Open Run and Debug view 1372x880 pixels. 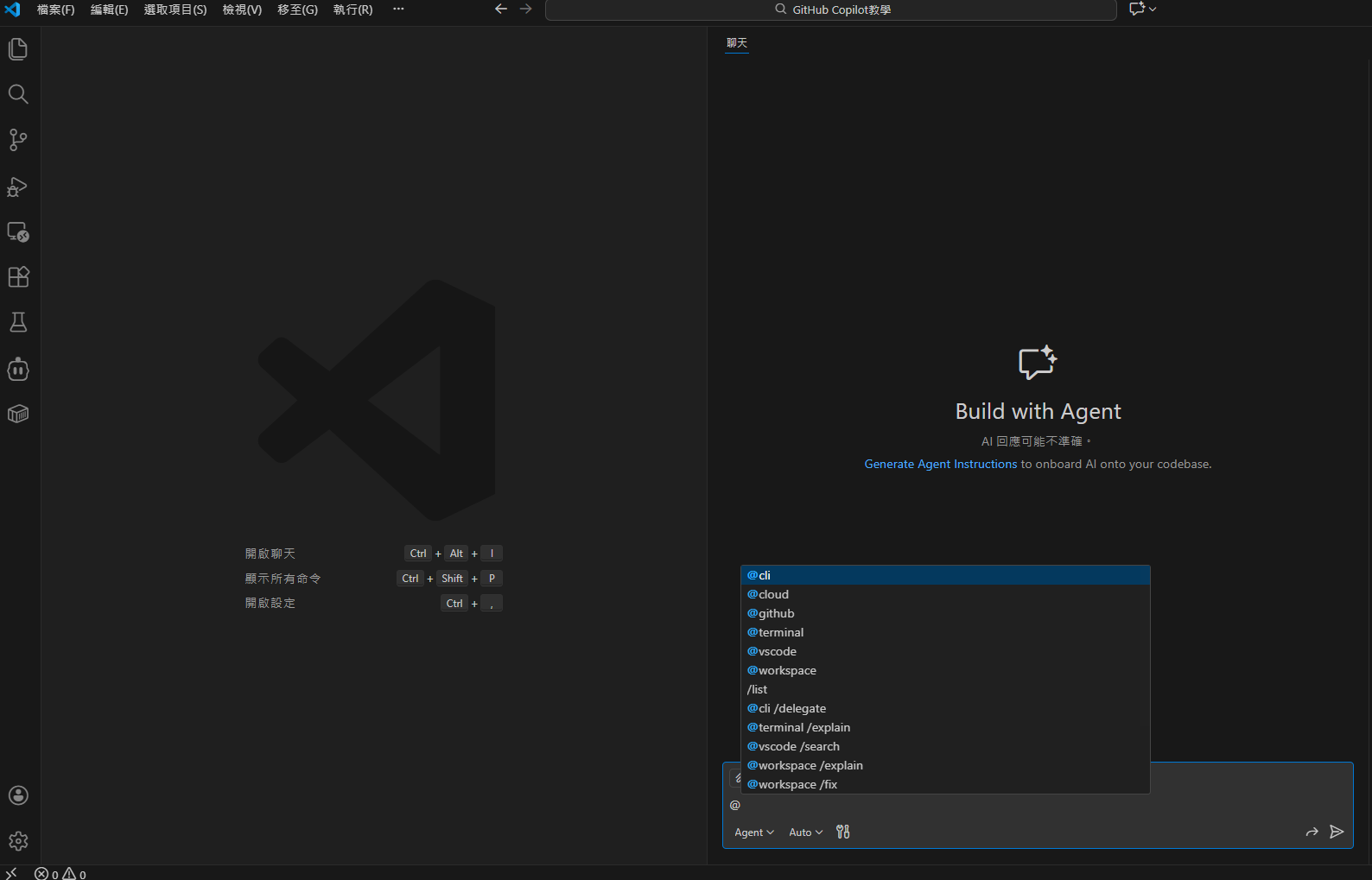18,187
